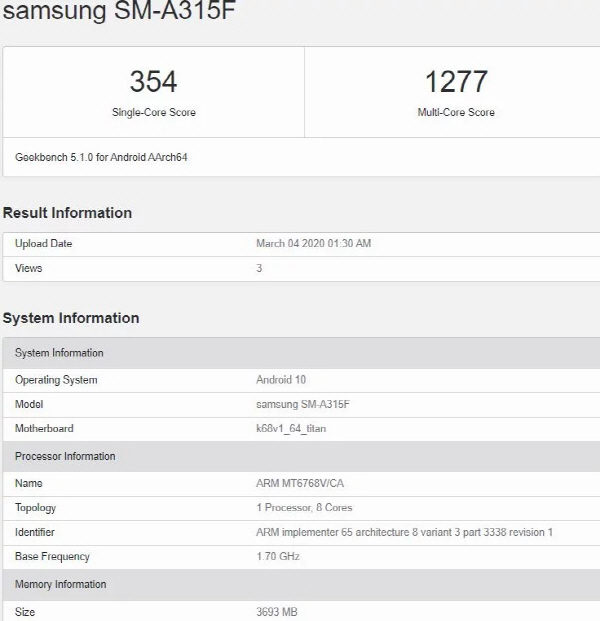The image size is (600, 621).
Task: Click the Result Information heading
Action: 67,213
